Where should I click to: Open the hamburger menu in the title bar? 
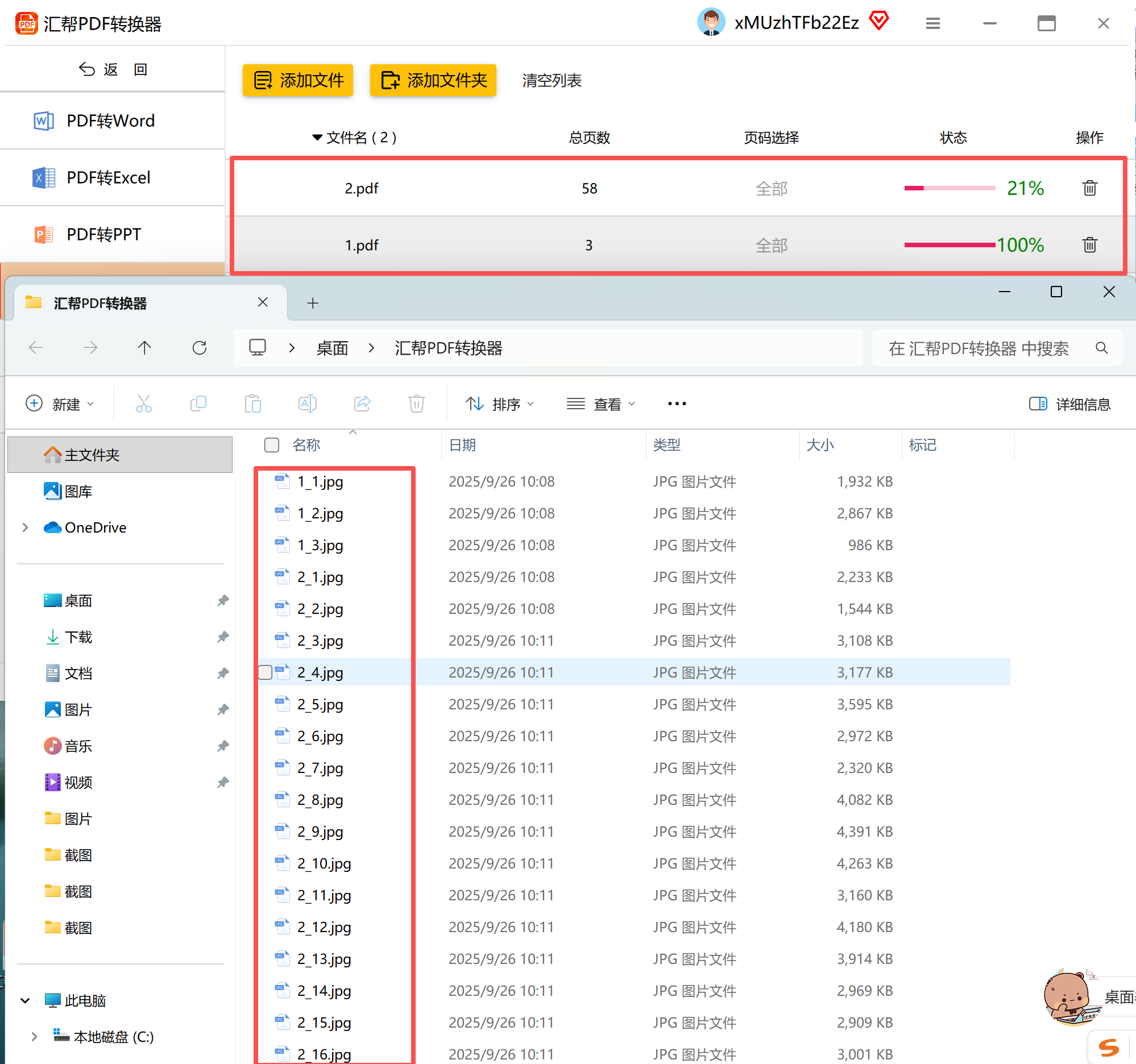(x=932, y=23)
